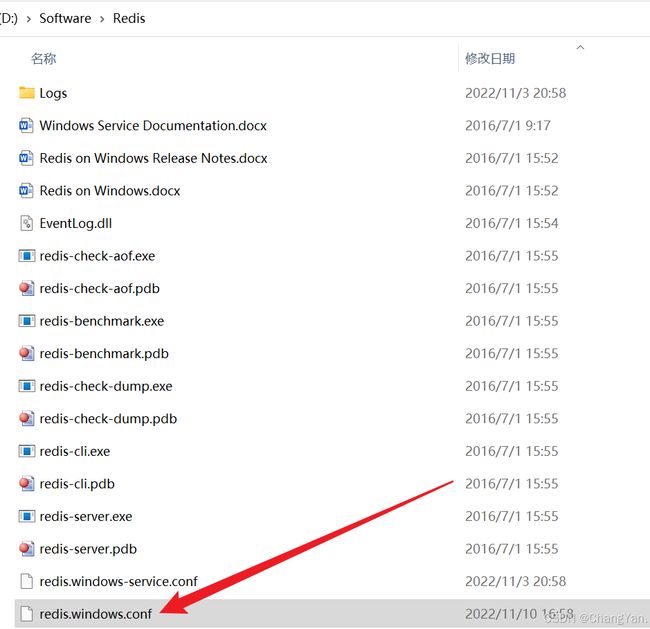Viewport: 650px width, 629px height.
Task: Click the date 2016/7/1 15:54
Action: [x=512, y=223]
